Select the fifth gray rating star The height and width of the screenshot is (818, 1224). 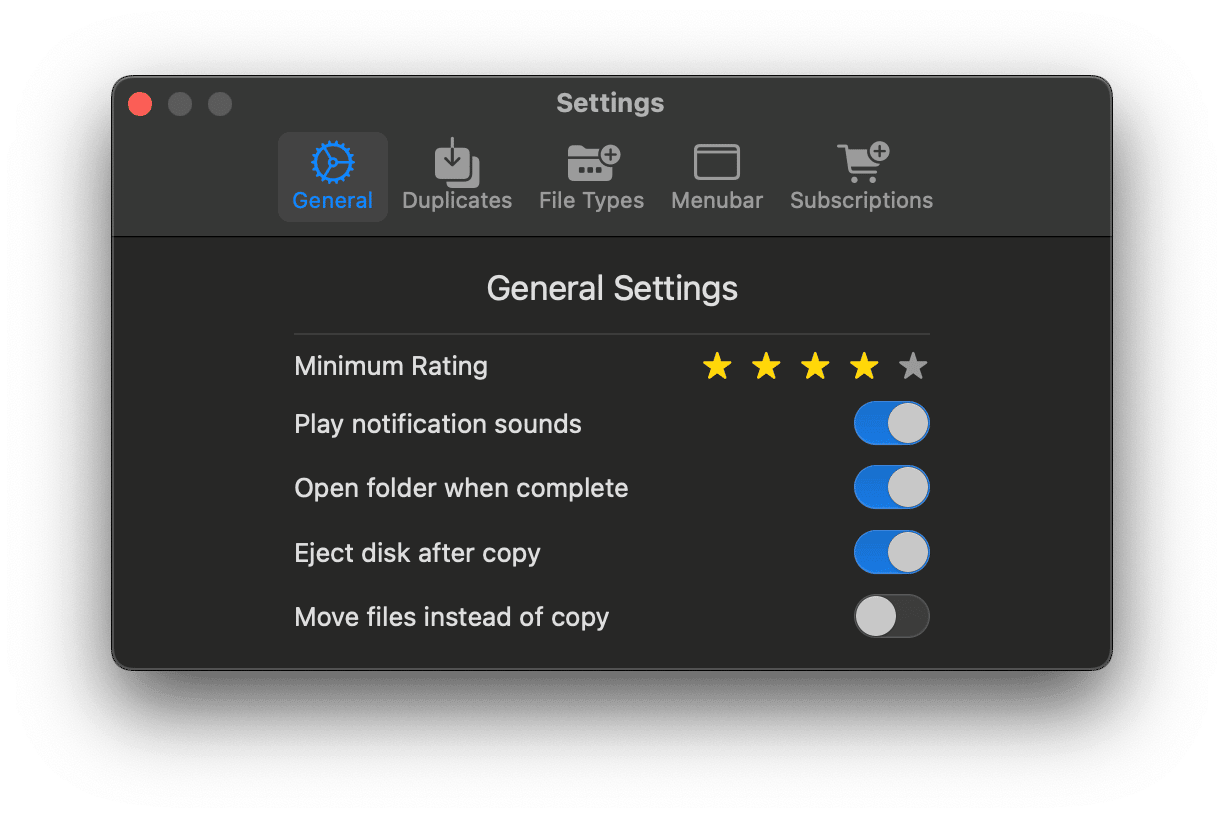pos(912,366)
